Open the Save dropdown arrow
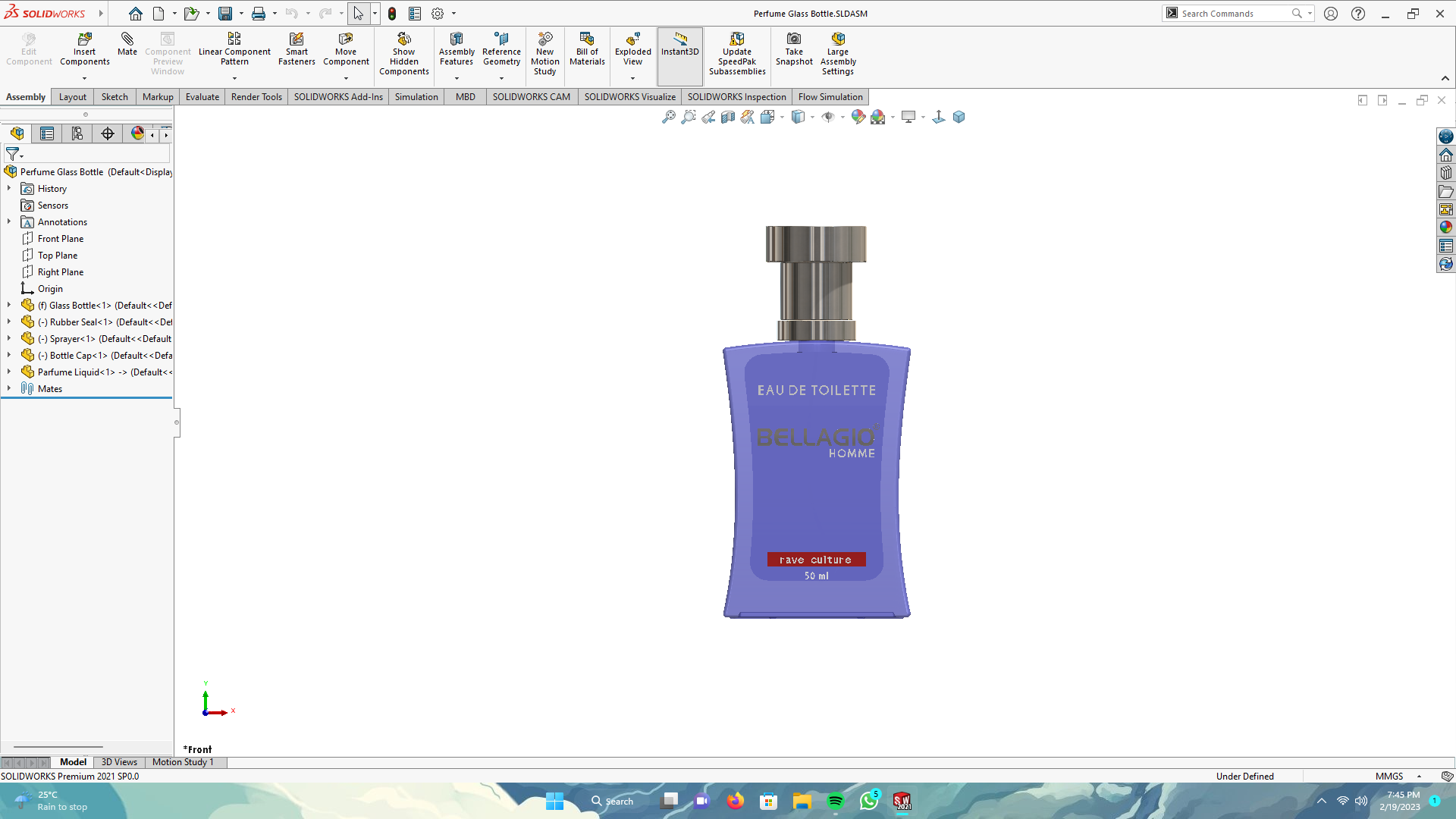Screen dimensions: 1456x819 click(x=241, y=14)
